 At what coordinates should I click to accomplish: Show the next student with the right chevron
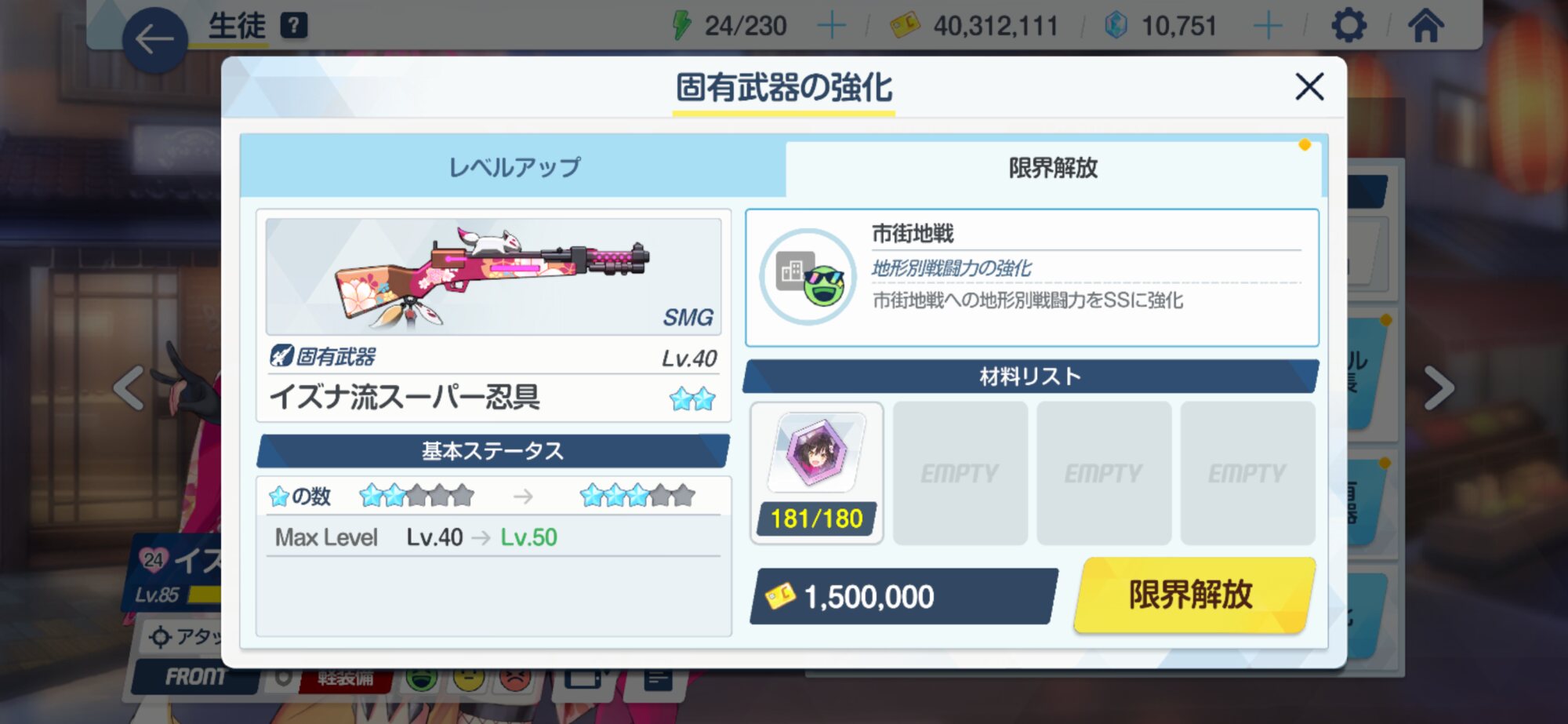click(x=1439, y=387)
